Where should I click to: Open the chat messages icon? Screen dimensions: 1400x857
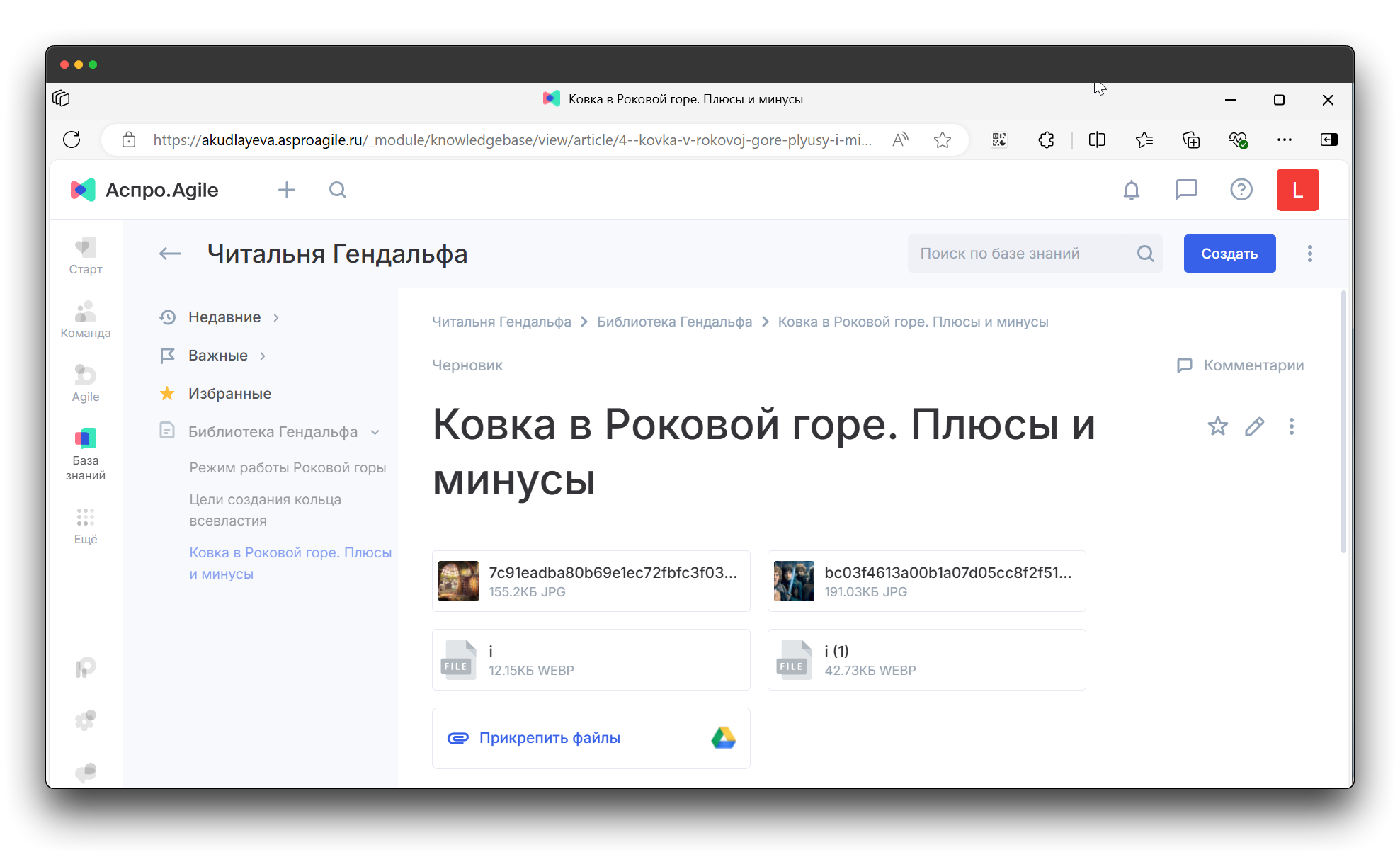pyautogui.click(x=1186, y=190)
